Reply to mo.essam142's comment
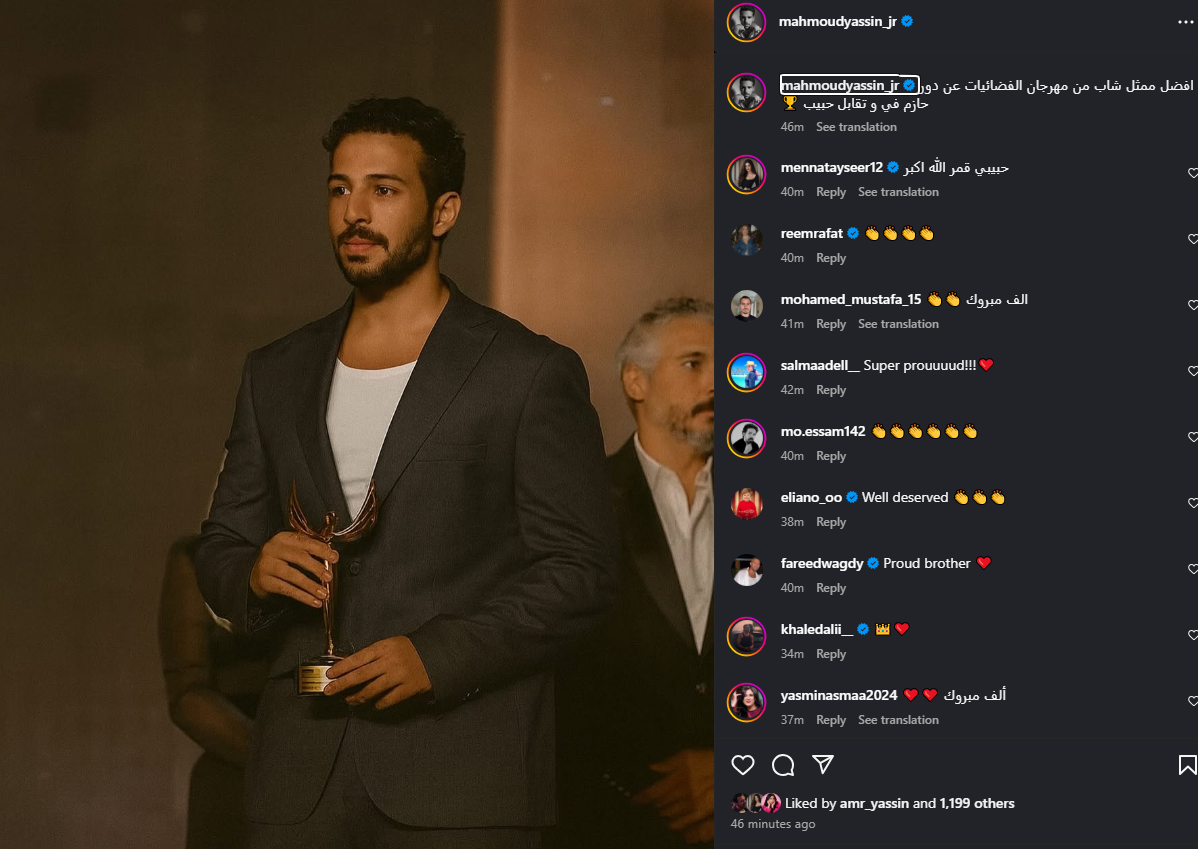The width and height of the screenshot is (1198, 849). click(x=831, y=455)
